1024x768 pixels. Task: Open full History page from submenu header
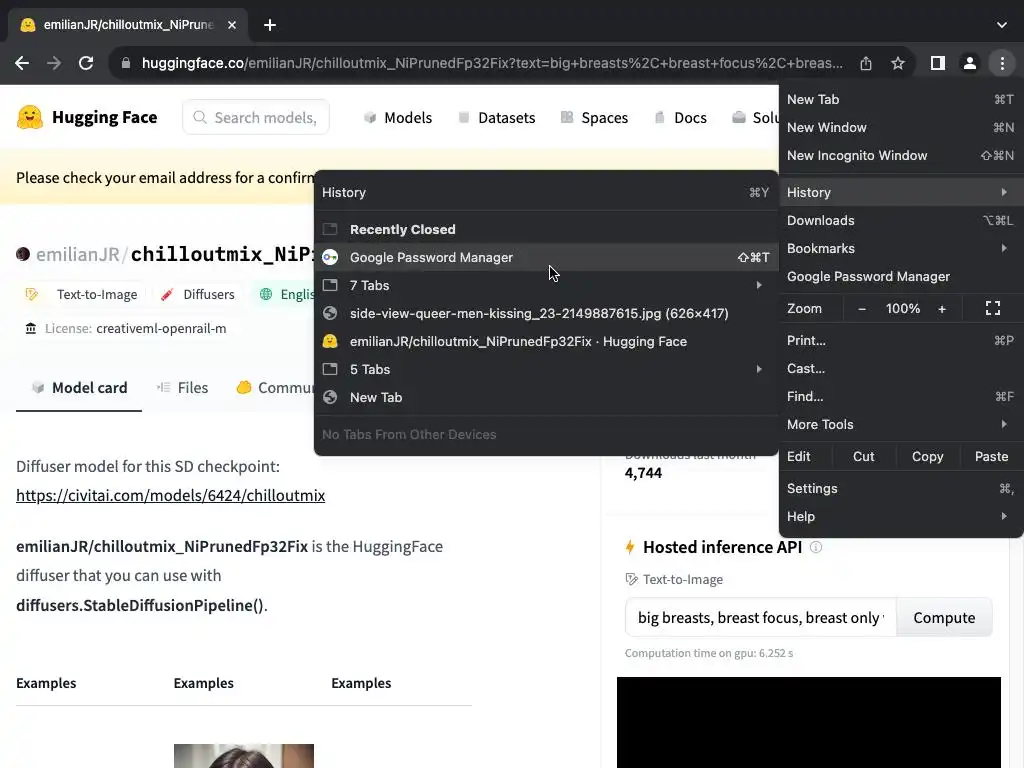coord(546,193)
